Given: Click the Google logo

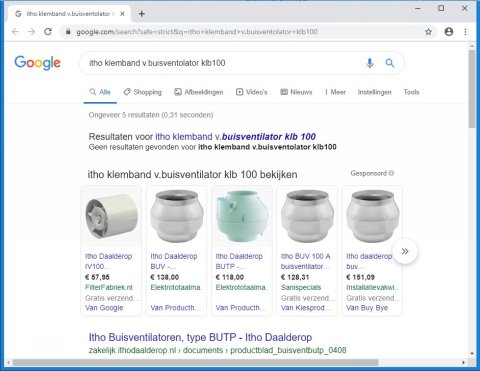Looking at the screenshot, I should click(x=37, y=63).
